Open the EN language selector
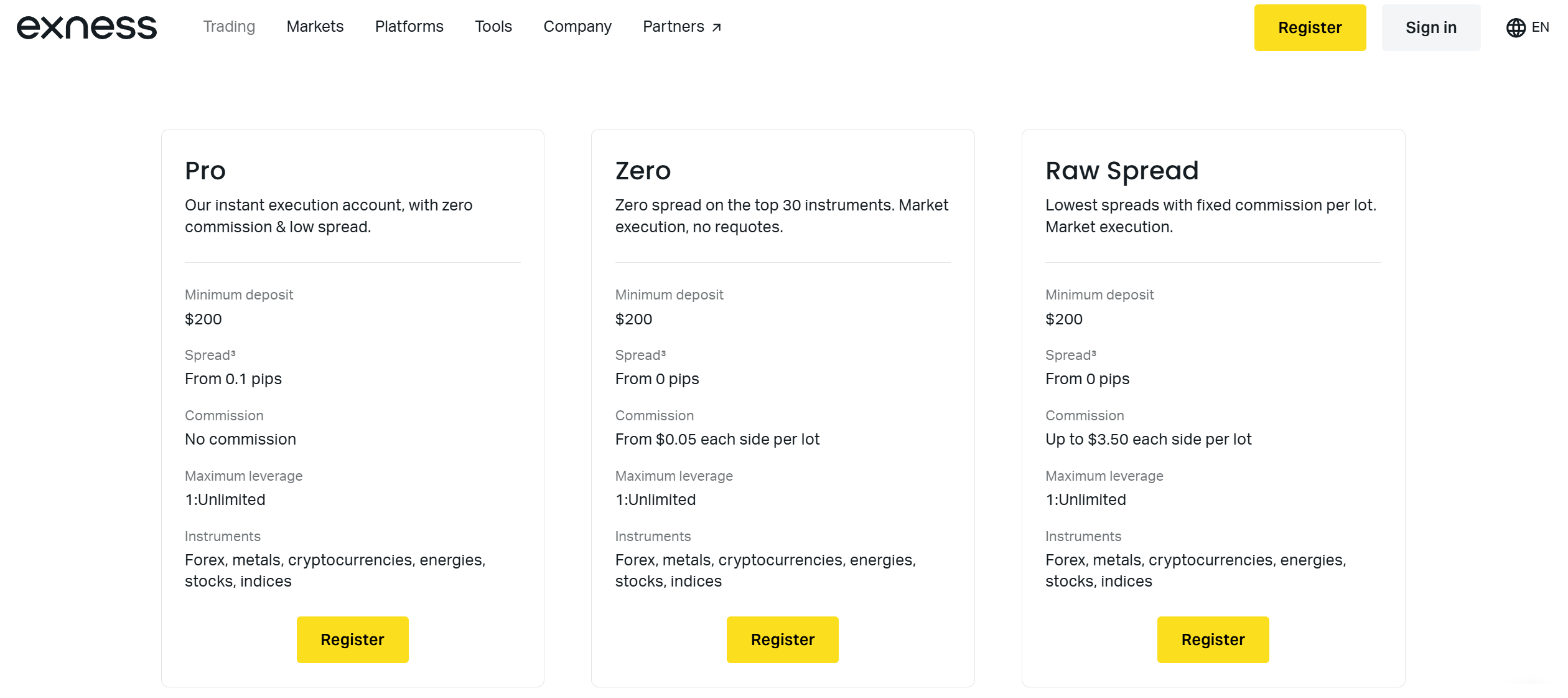The height and width of the screenshot is (698, 1568). tap(1540, 27)
